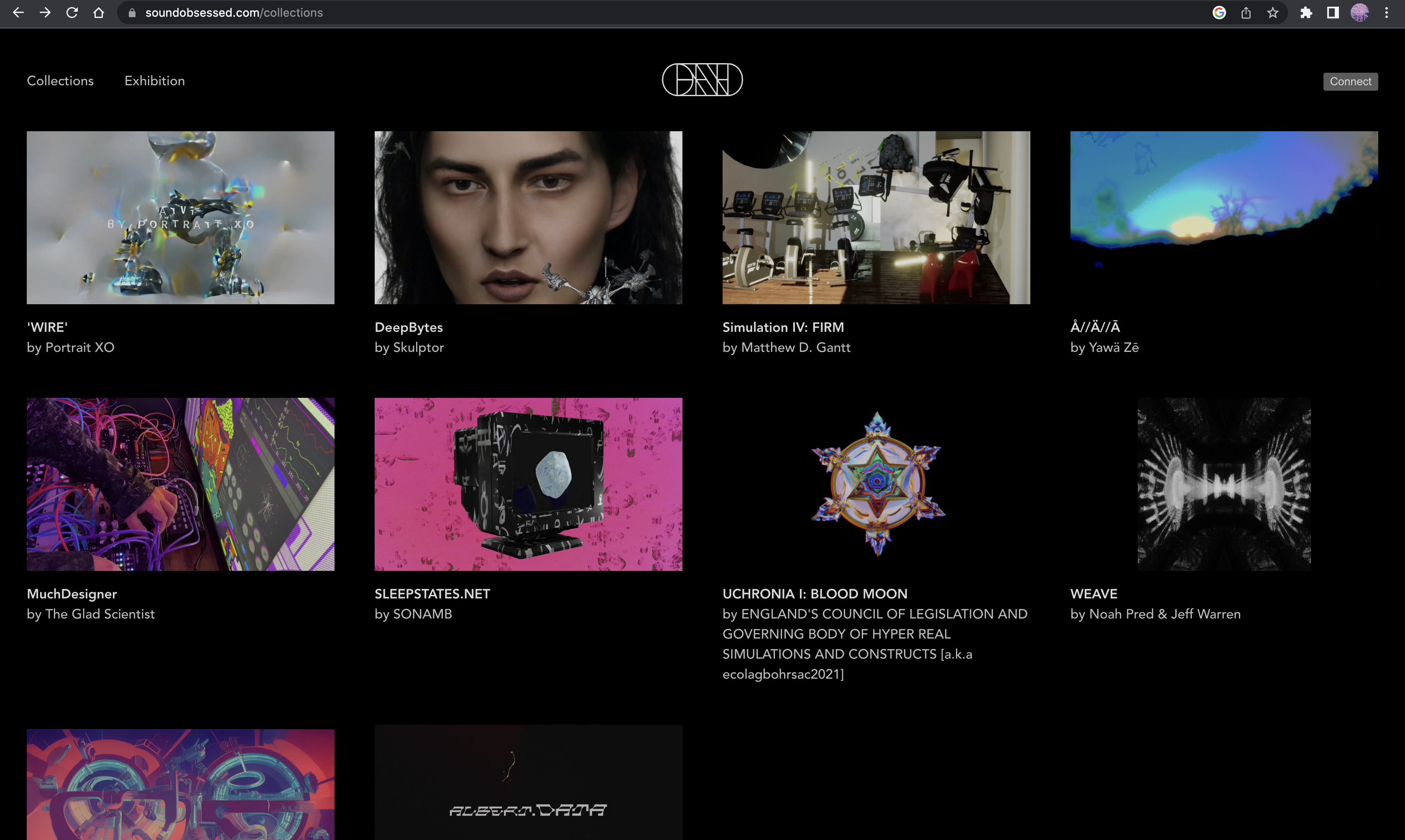Bookmark this page with star icon
The height and width of the screenshot is (840, 1405).
tap(1272, 13)
